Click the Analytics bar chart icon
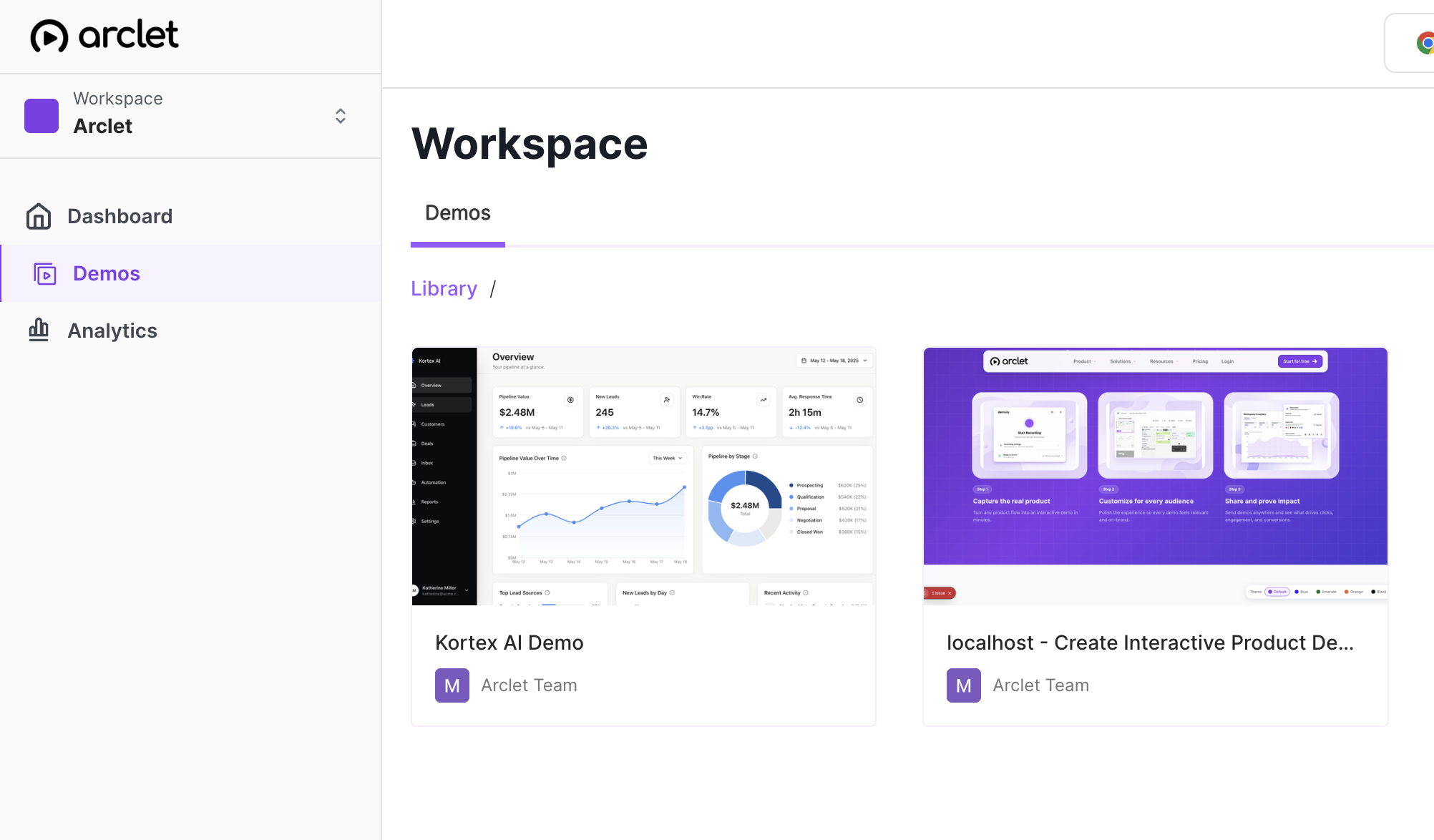The height and width of the screenshot is (840, 1434). pyautogui.click(x=39, y=330)
